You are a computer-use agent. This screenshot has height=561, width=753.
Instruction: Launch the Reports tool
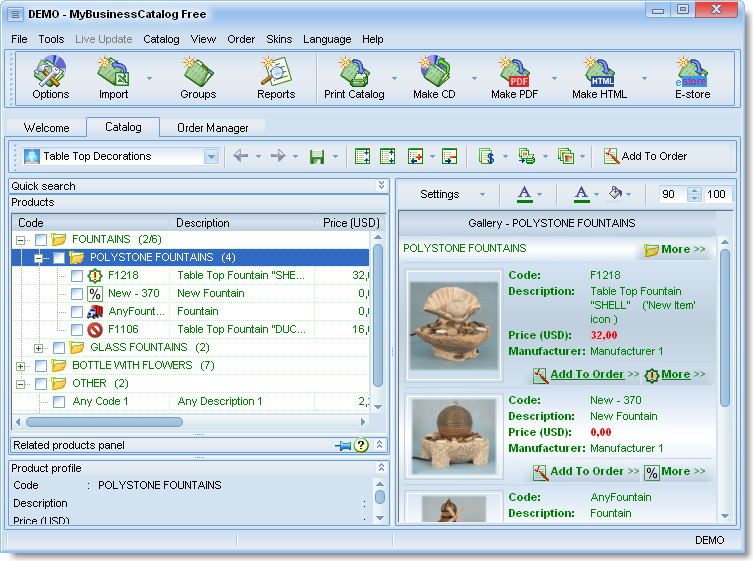tap(276, 77)
